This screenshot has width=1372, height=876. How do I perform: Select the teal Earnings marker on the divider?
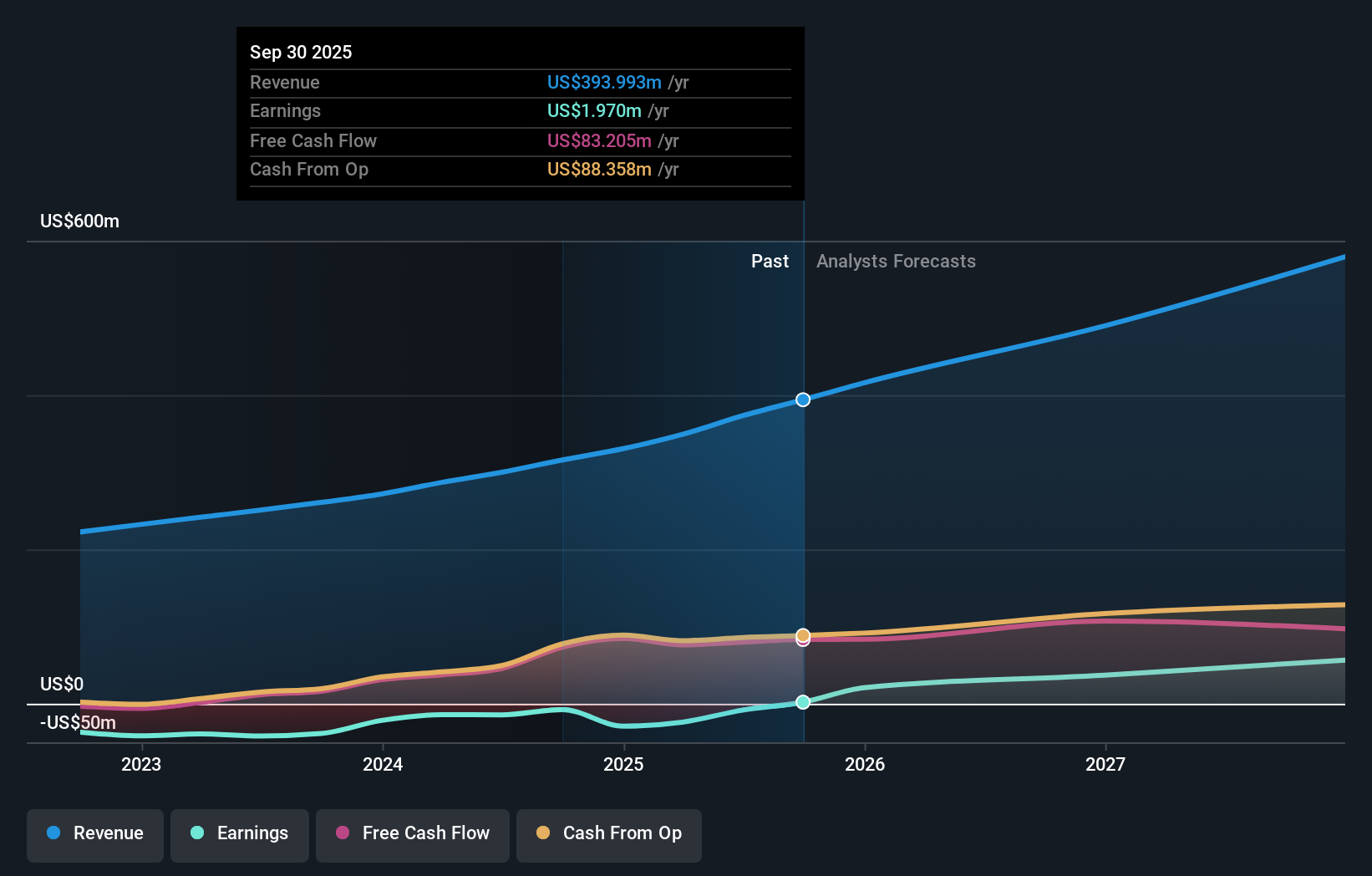[803, 702]
